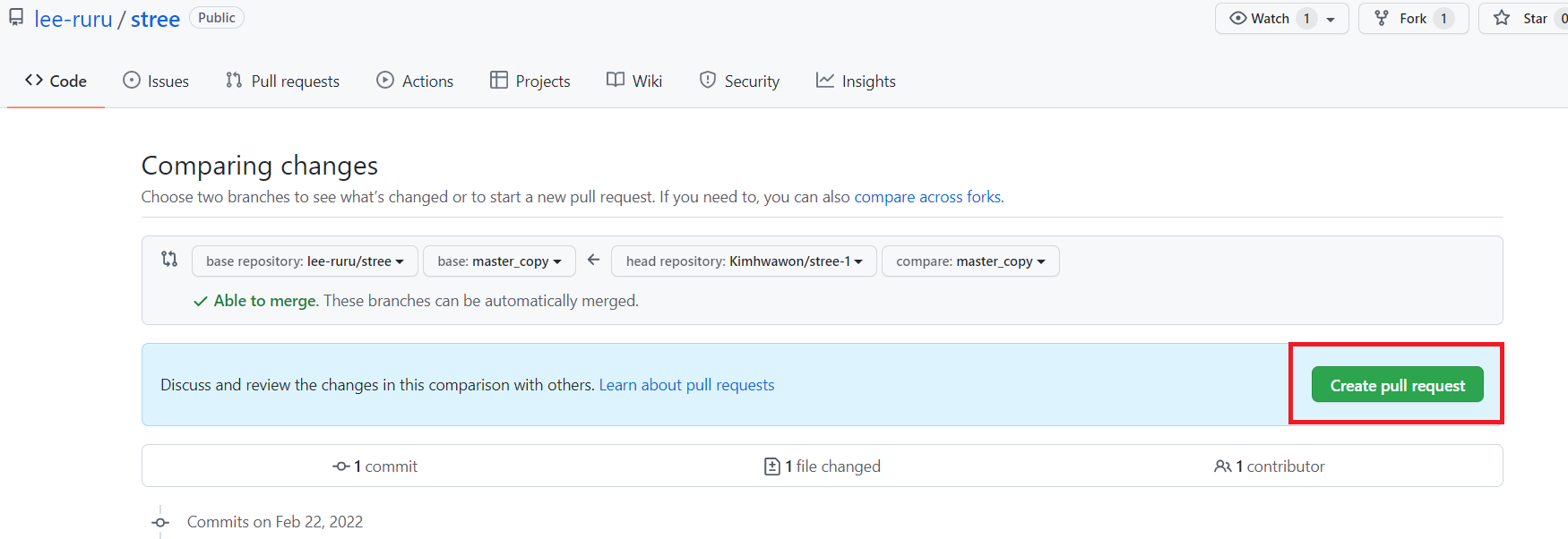The width and height of the screenshot is (1568, 539).
Task: Open the stree repository link
Action: tap(155, 19)
